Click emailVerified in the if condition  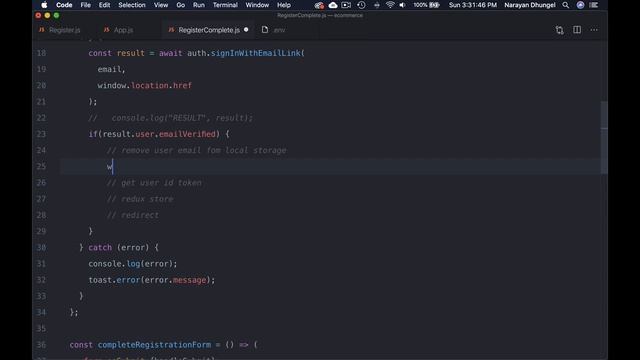tap(187, 134)
